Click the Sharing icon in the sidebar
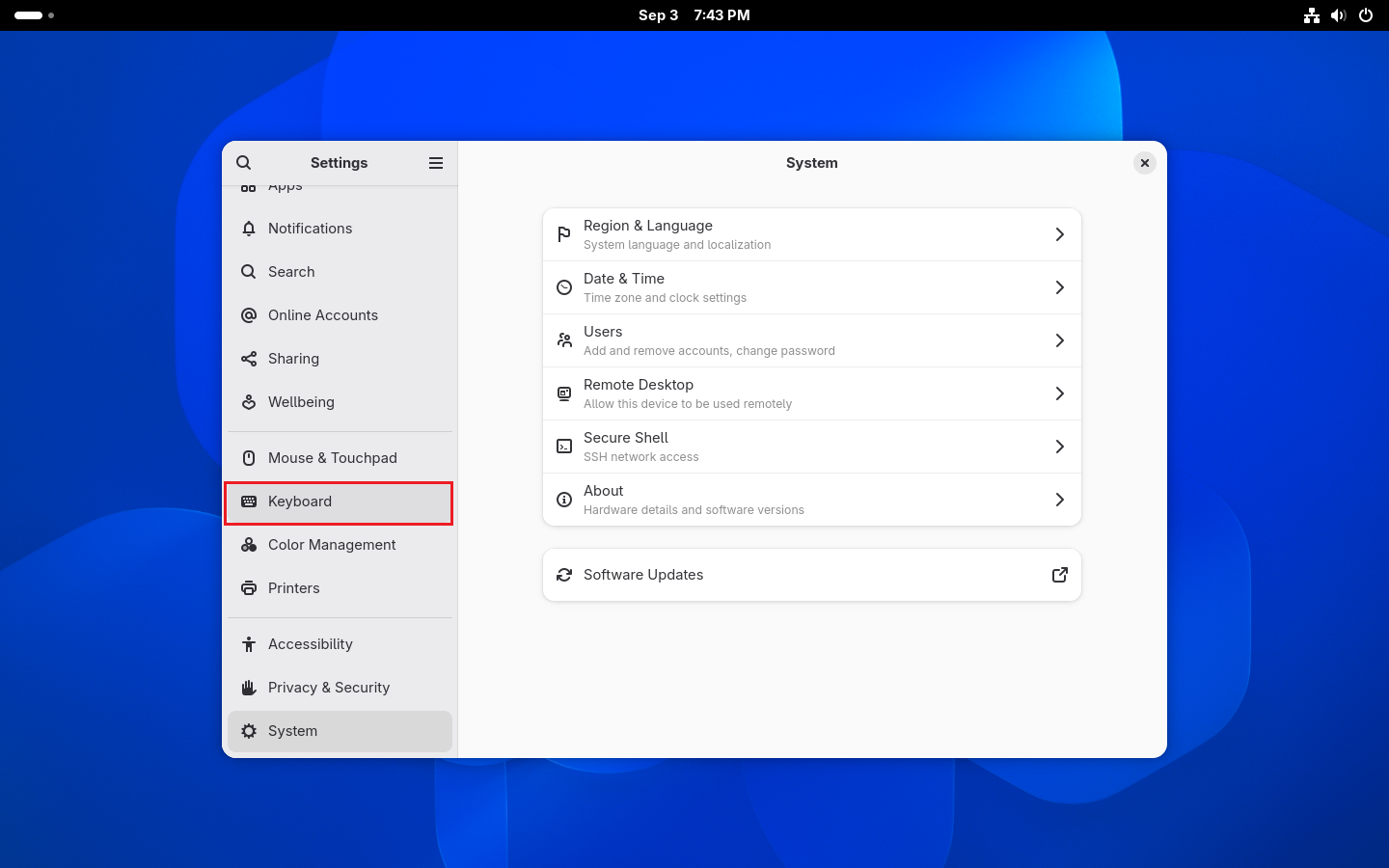Image resolution: width=1389 pixels, height=868 pixels. pos(249,359)
